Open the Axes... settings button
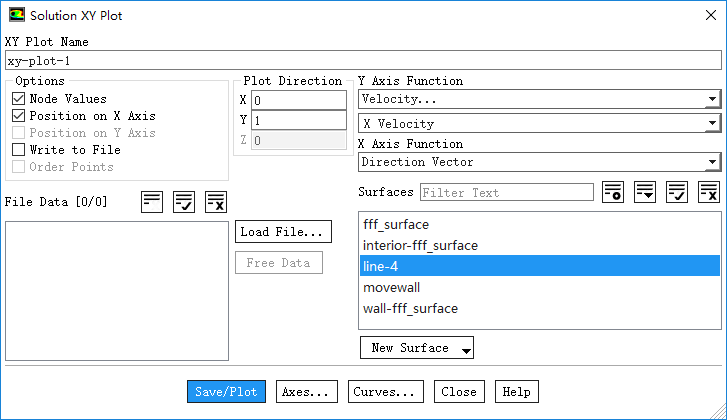727x420 pixels. tap(308, 392)
